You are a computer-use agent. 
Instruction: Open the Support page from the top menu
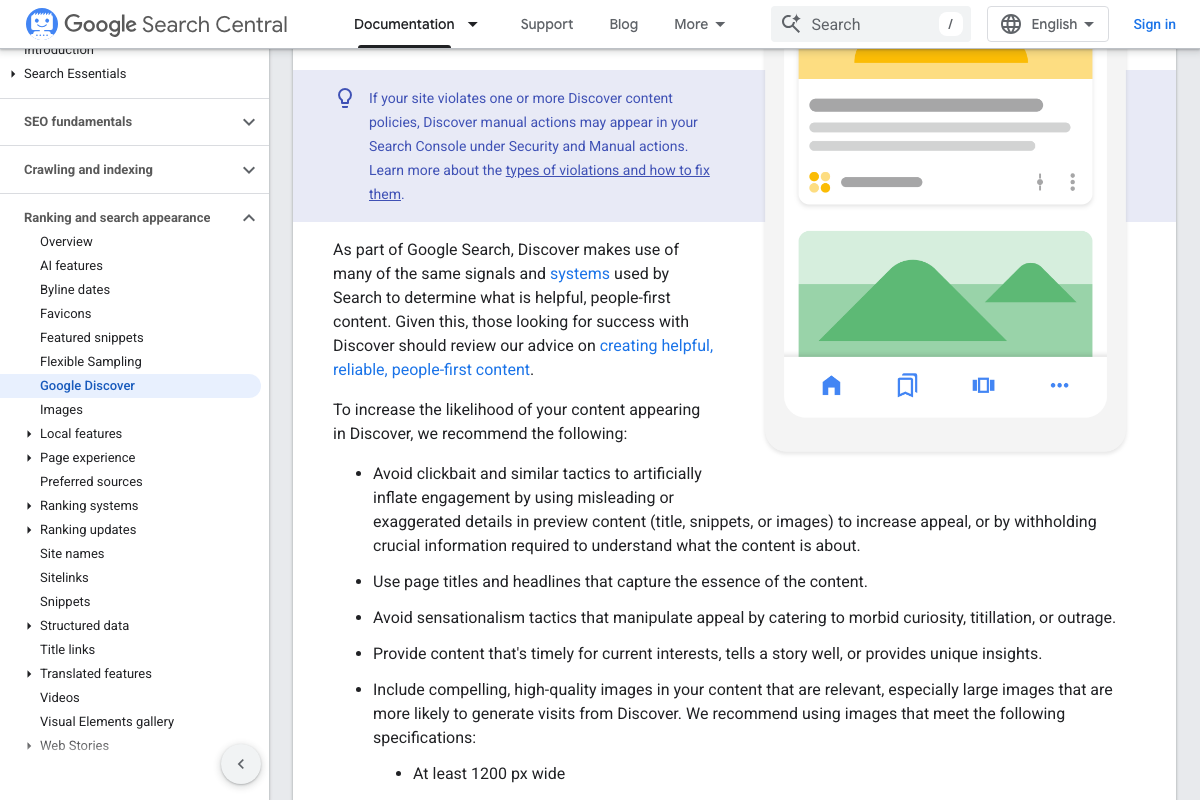[x=546, y=23]
